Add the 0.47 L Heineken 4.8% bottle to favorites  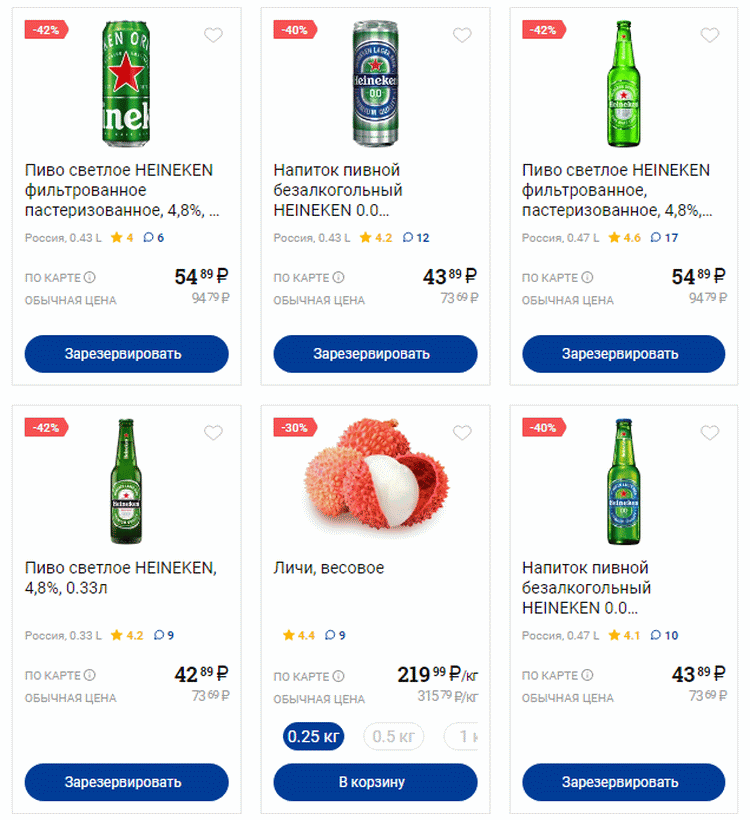click(710, 36)
